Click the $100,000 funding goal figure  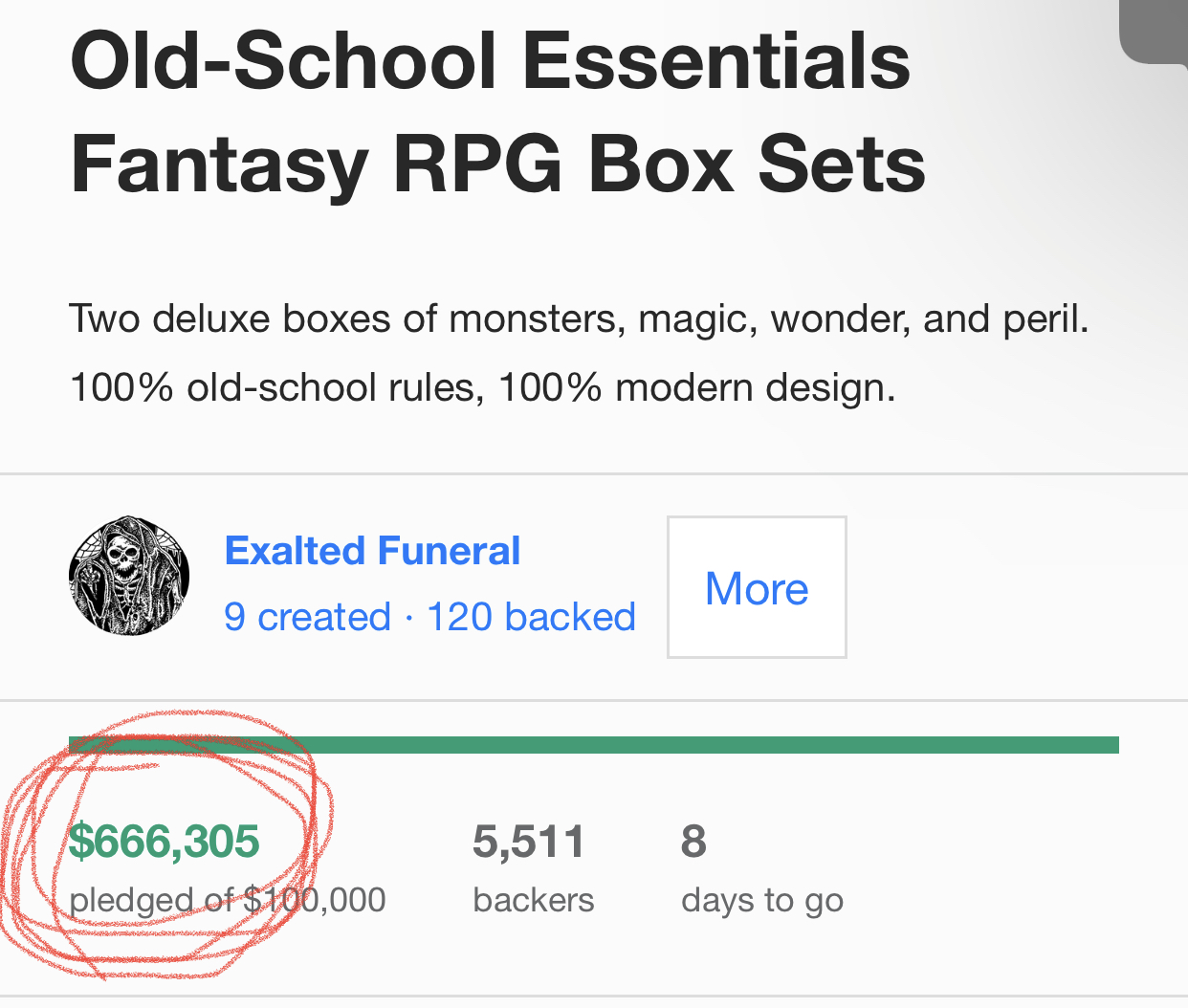click(x=315, y=900)
